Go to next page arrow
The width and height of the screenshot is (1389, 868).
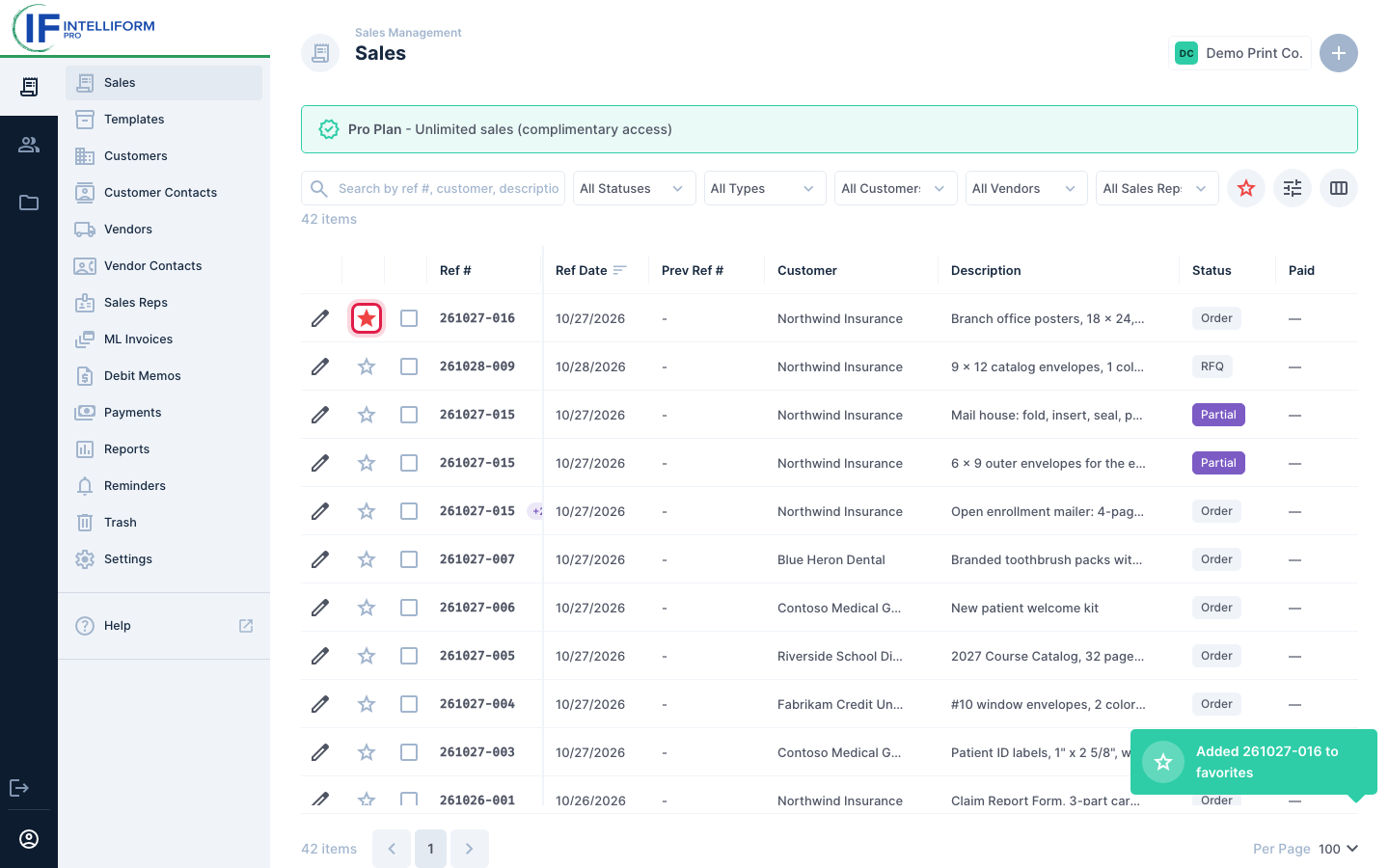point(470,849)
